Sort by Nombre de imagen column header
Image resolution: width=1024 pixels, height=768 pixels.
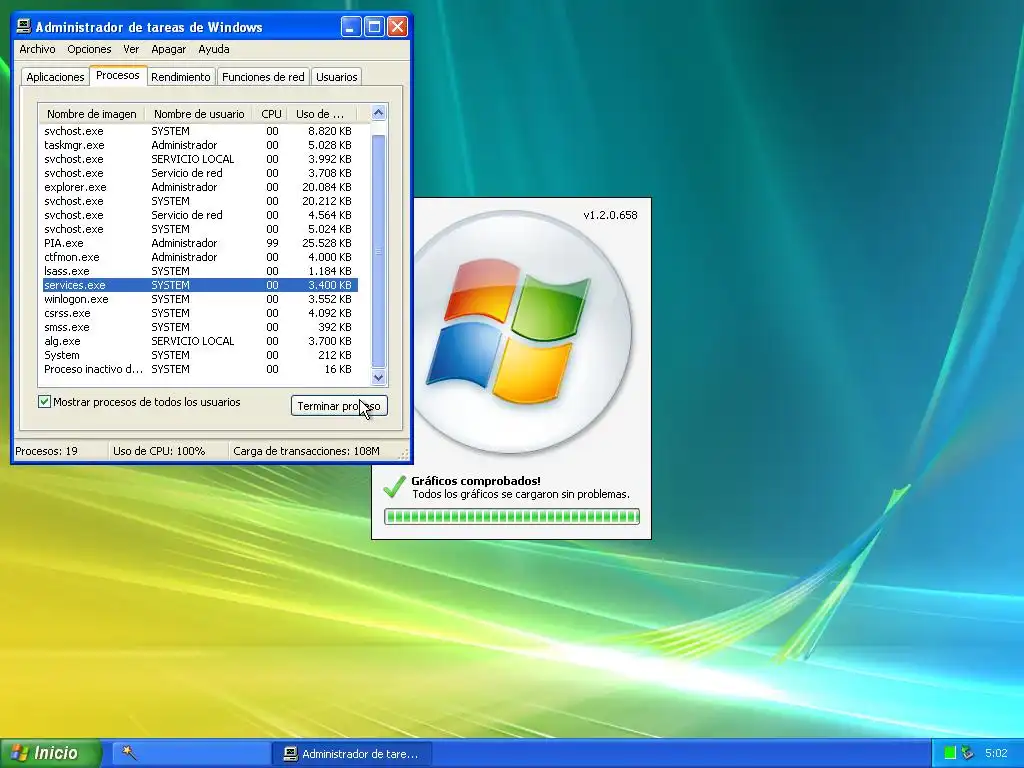point(91,114)
